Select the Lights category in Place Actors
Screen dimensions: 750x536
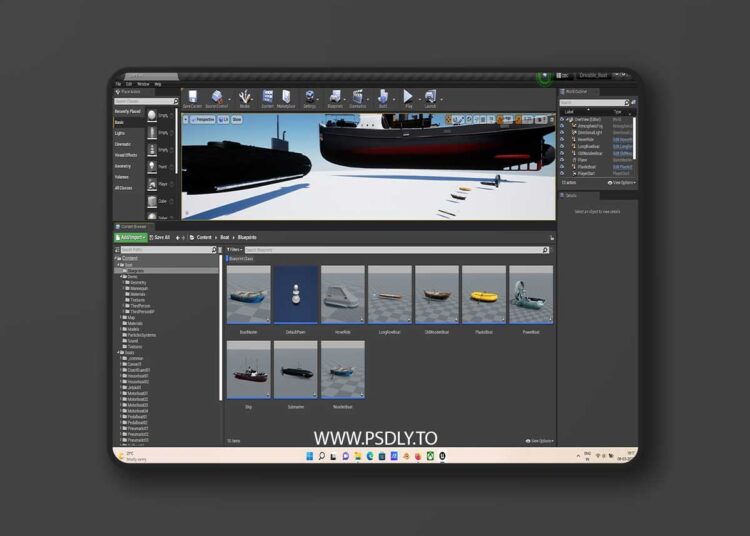tap(120, 132)
